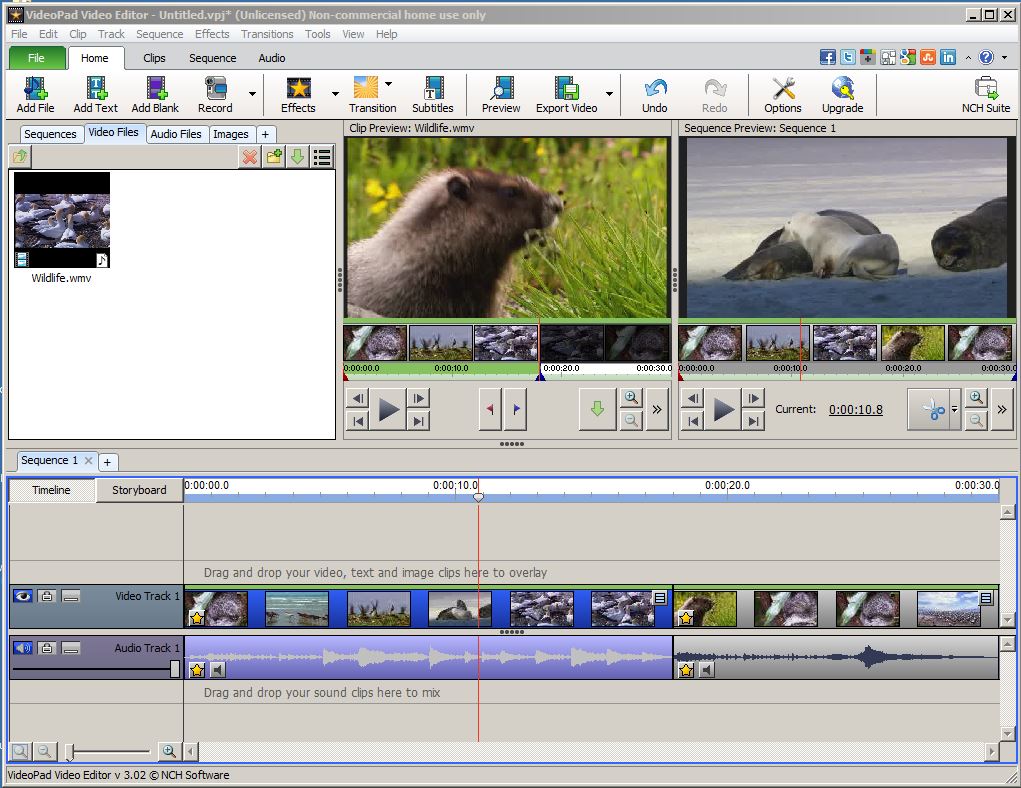Open the Subtitles tool
Image resolution: width=1021 pixels, height=788 pixels.
pyautogui.click(x=432, y=95)
